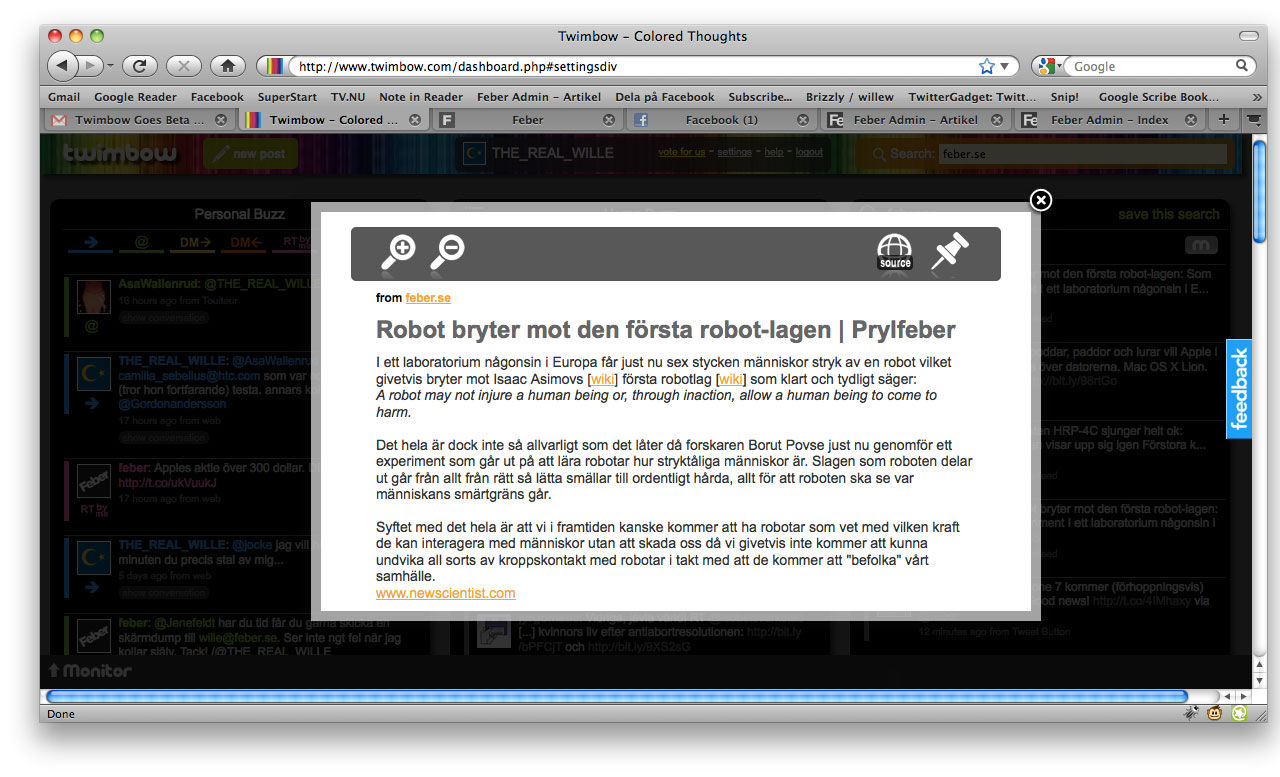Open the article source globe icon
This screenshot has height=777, width=1280.
pos(894,252)
